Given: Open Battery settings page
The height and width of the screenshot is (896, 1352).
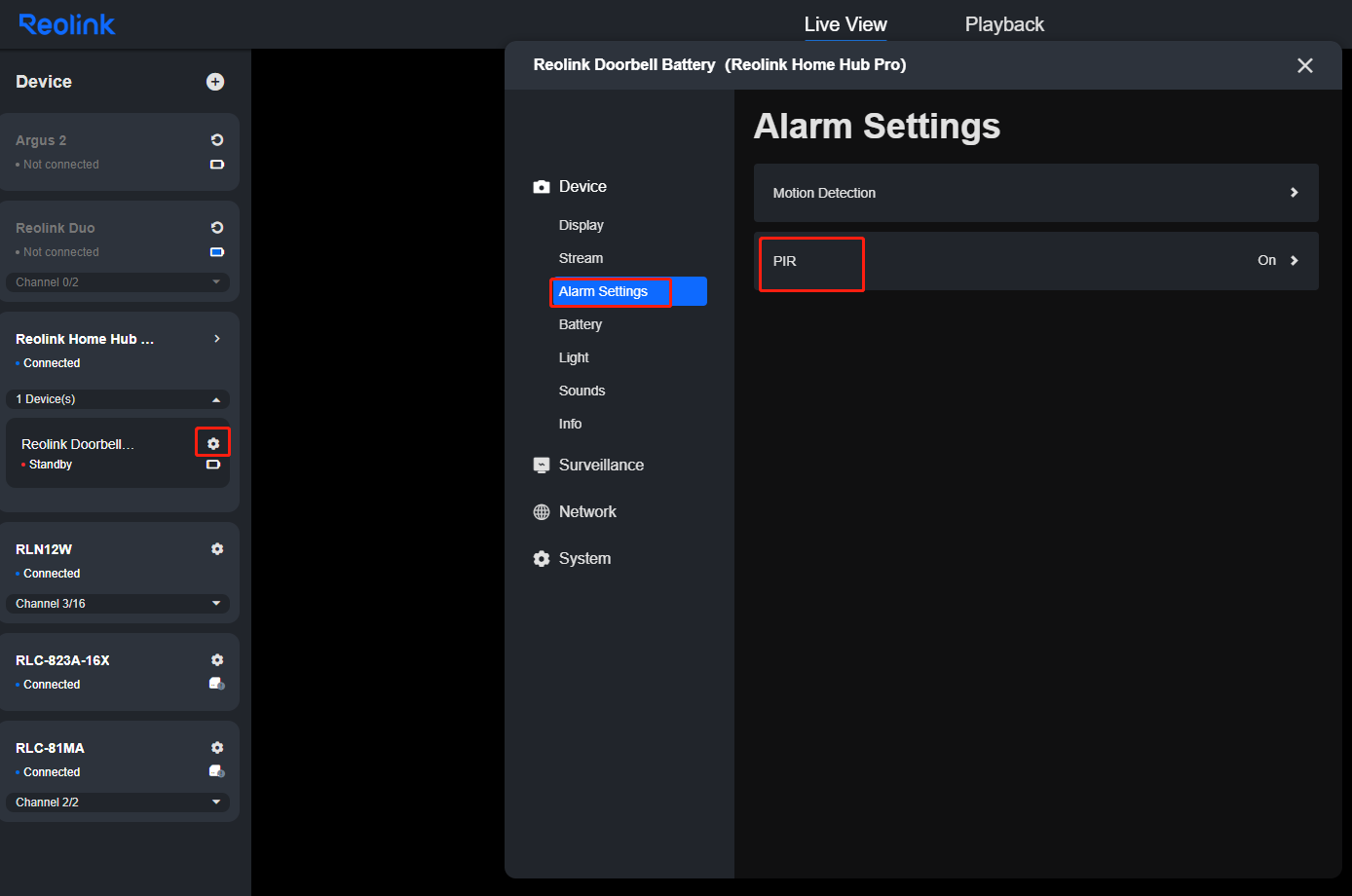Looking at the screenshot, I should [581, 324].
